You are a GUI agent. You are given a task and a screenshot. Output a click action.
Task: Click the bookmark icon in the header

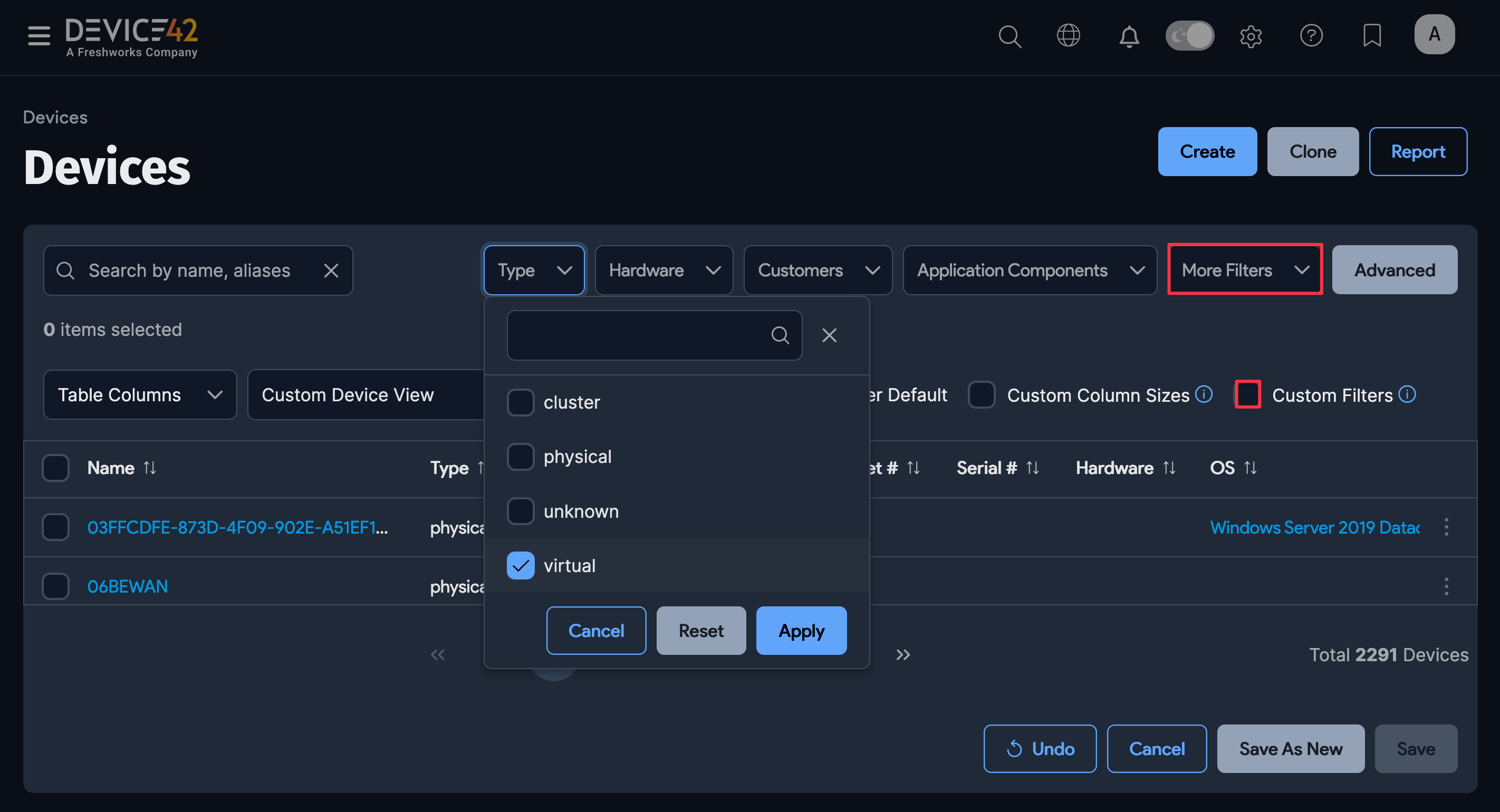point(1372,35)
